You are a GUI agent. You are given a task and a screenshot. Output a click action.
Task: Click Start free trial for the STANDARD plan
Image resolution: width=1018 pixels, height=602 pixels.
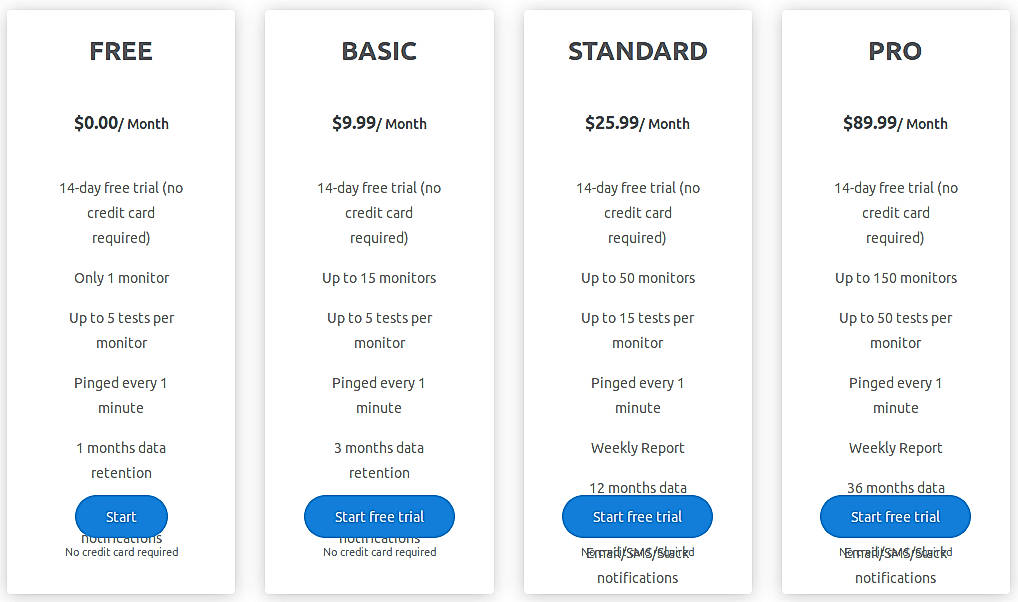coord(637,516)
